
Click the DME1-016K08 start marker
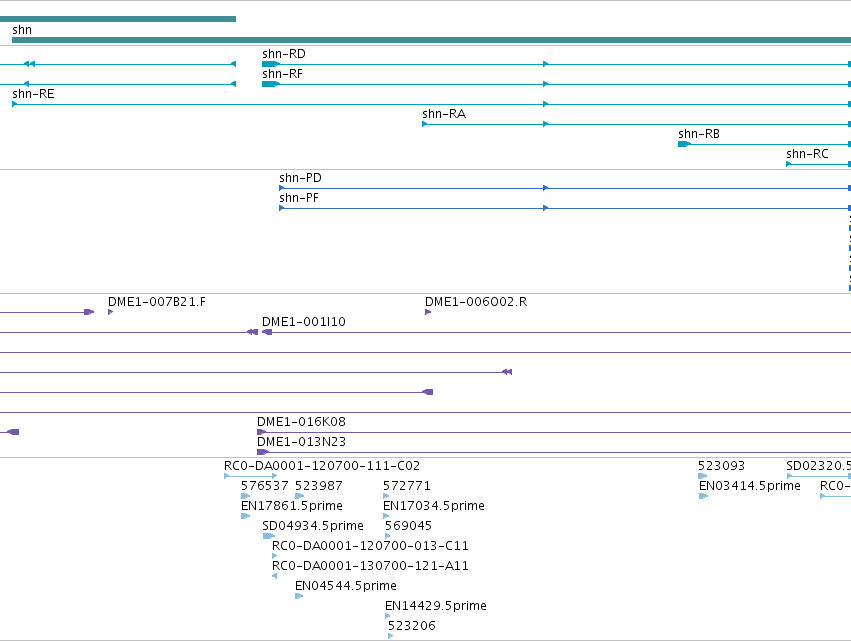pyautogui.click(x=261, y=433)
